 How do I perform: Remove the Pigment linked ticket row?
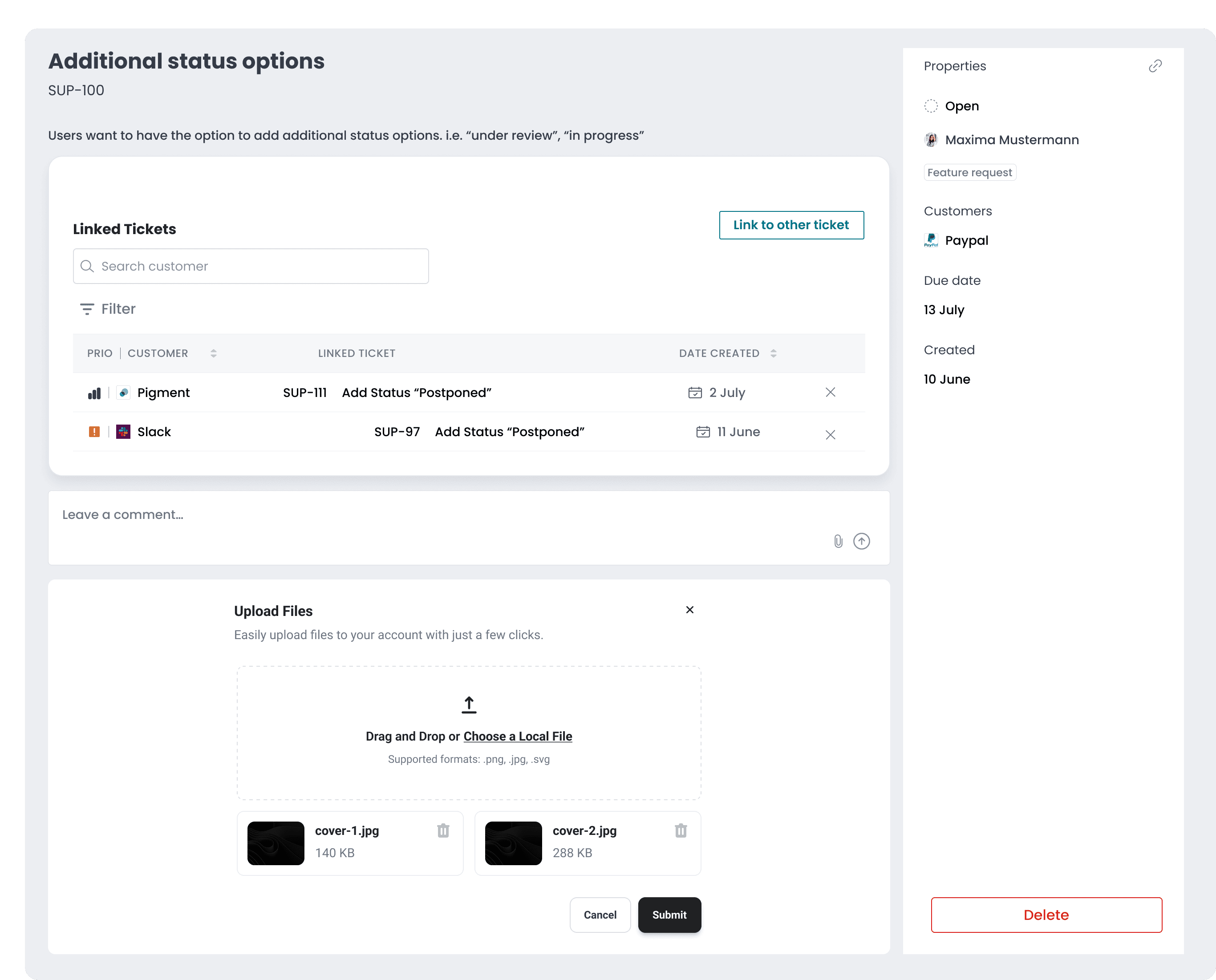[x=831, y=393]
